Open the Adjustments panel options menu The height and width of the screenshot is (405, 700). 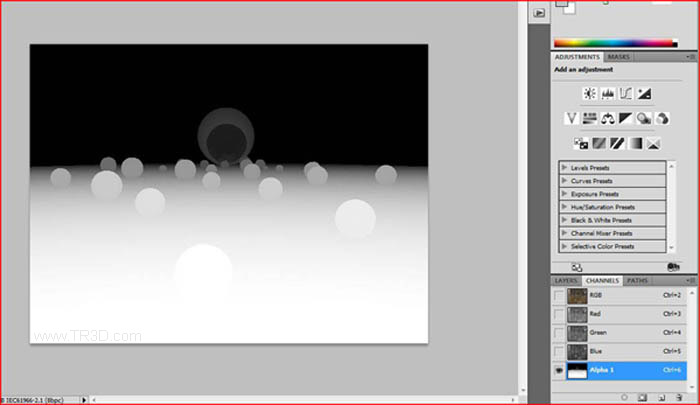pyautogui.click(x=690, y=57)
